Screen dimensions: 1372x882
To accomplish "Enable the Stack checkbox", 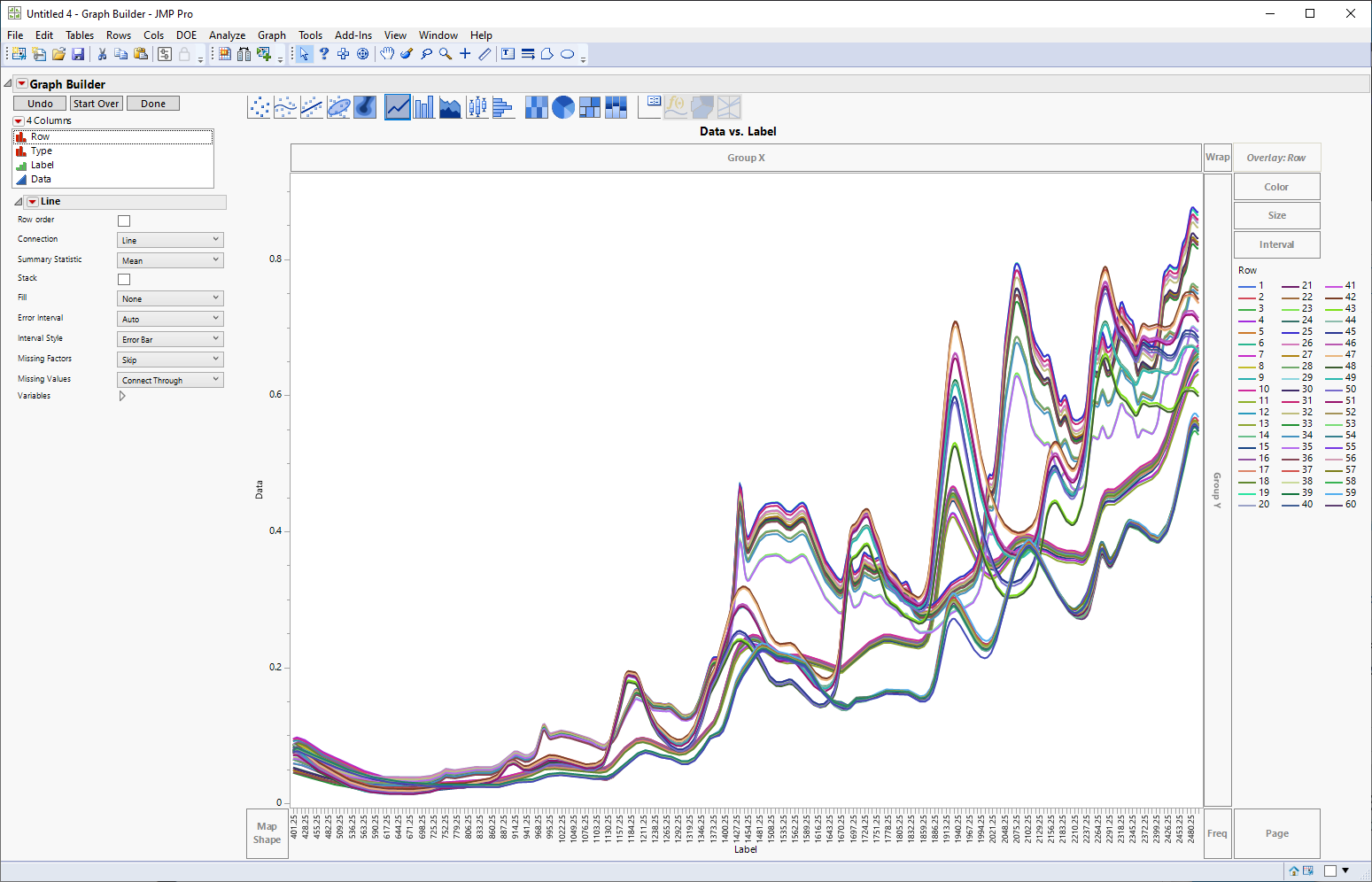I will 123,278.
